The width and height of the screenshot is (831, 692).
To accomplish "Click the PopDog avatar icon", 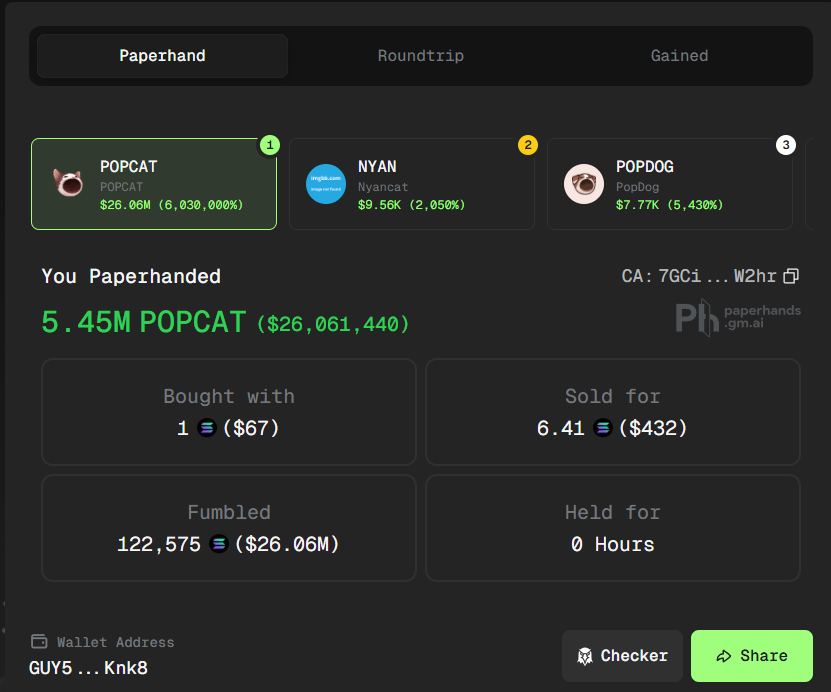I will point(584,184).
